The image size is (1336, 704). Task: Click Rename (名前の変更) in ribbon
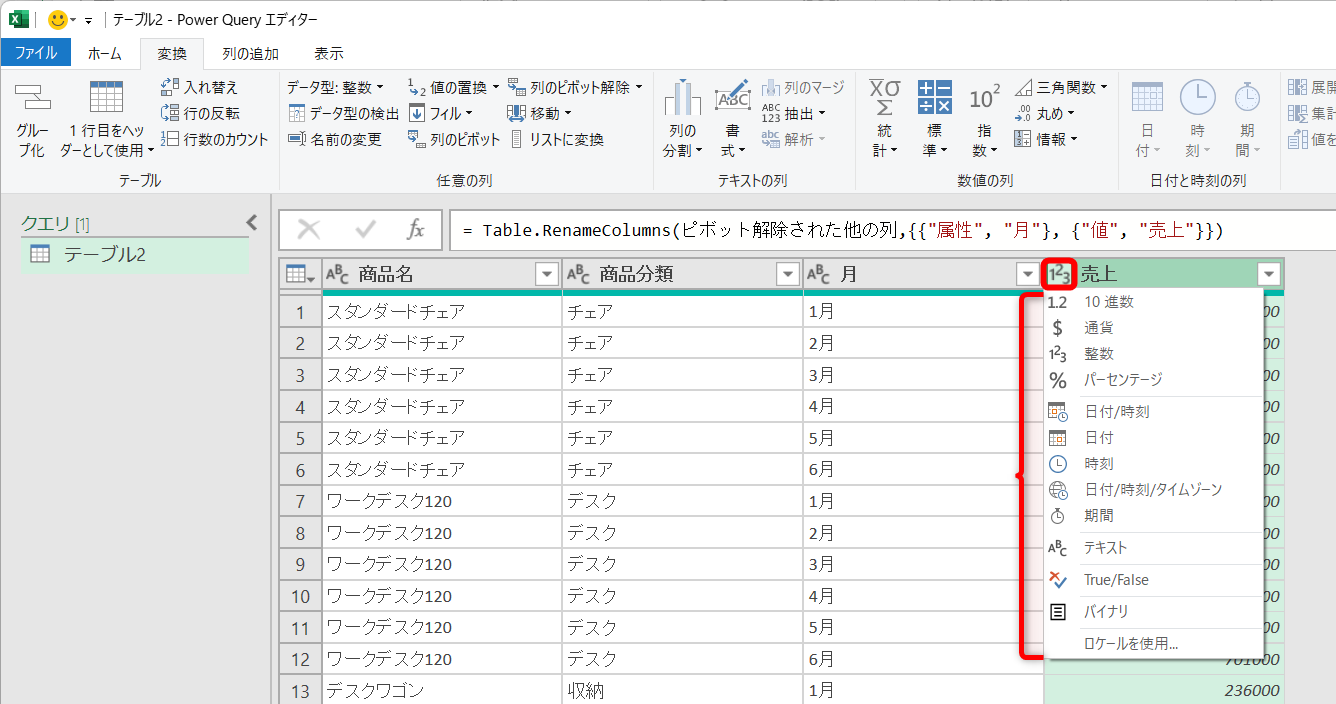[x=335, y=139]
